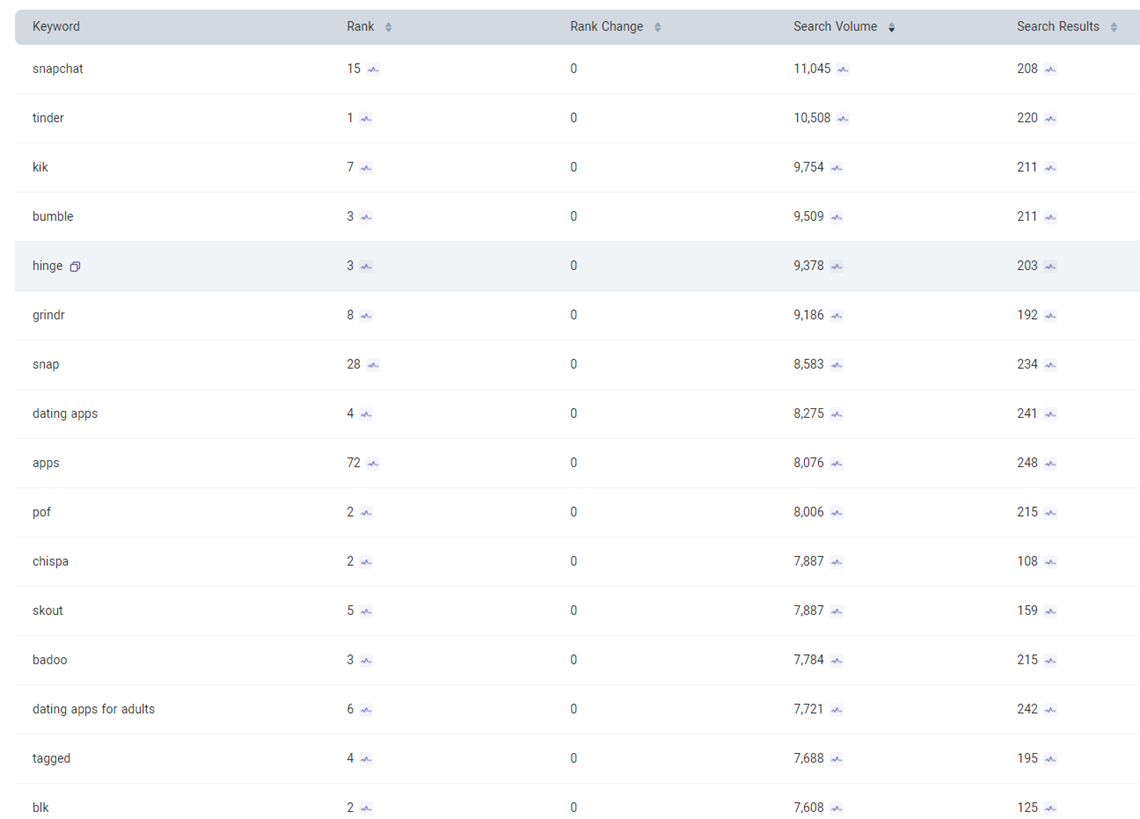
Task: Open rank history icon for apps keyword
Action: point(373,464)
